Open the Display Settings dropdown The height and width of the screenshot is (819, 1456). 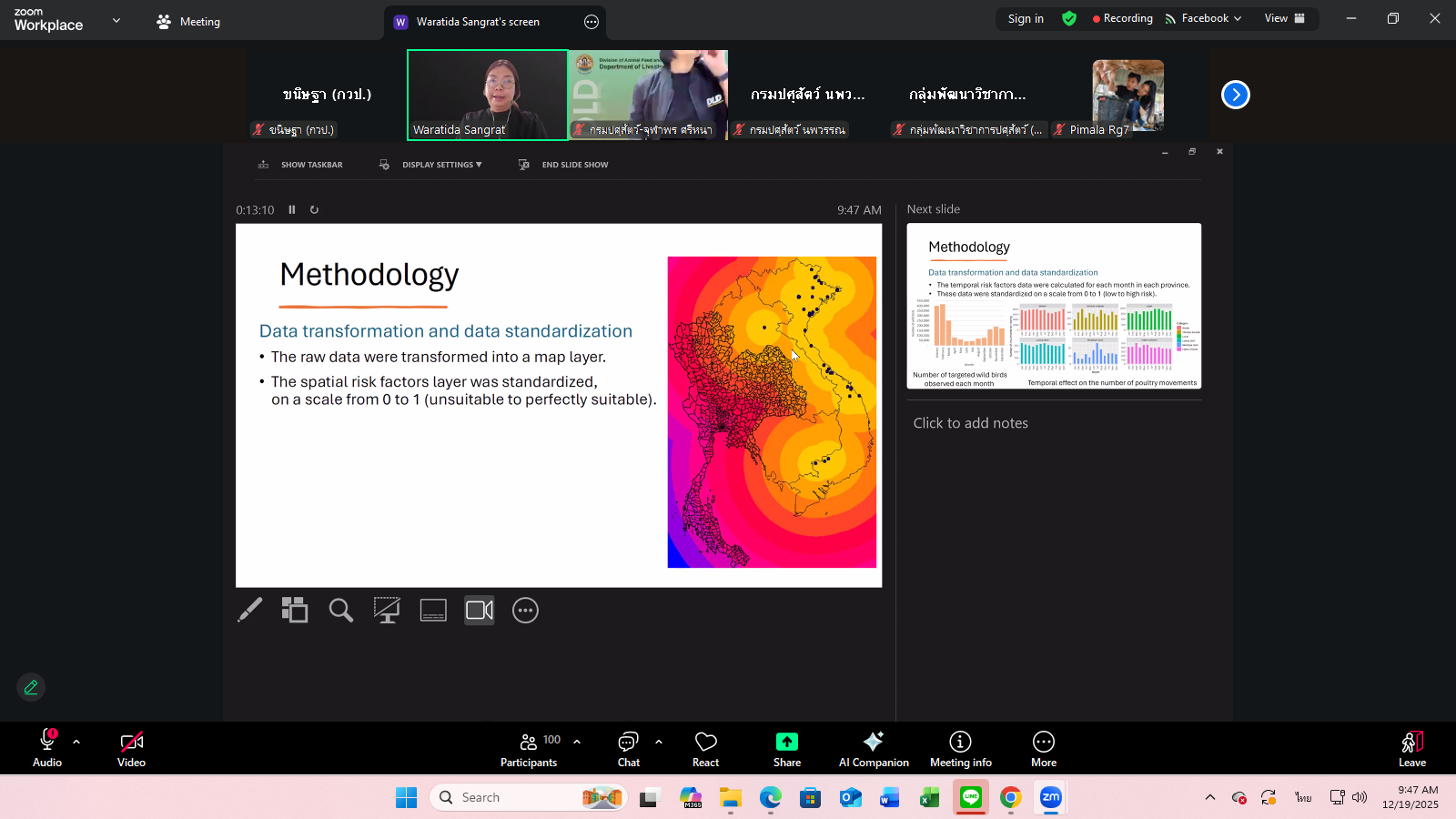[x=441, y=165]
